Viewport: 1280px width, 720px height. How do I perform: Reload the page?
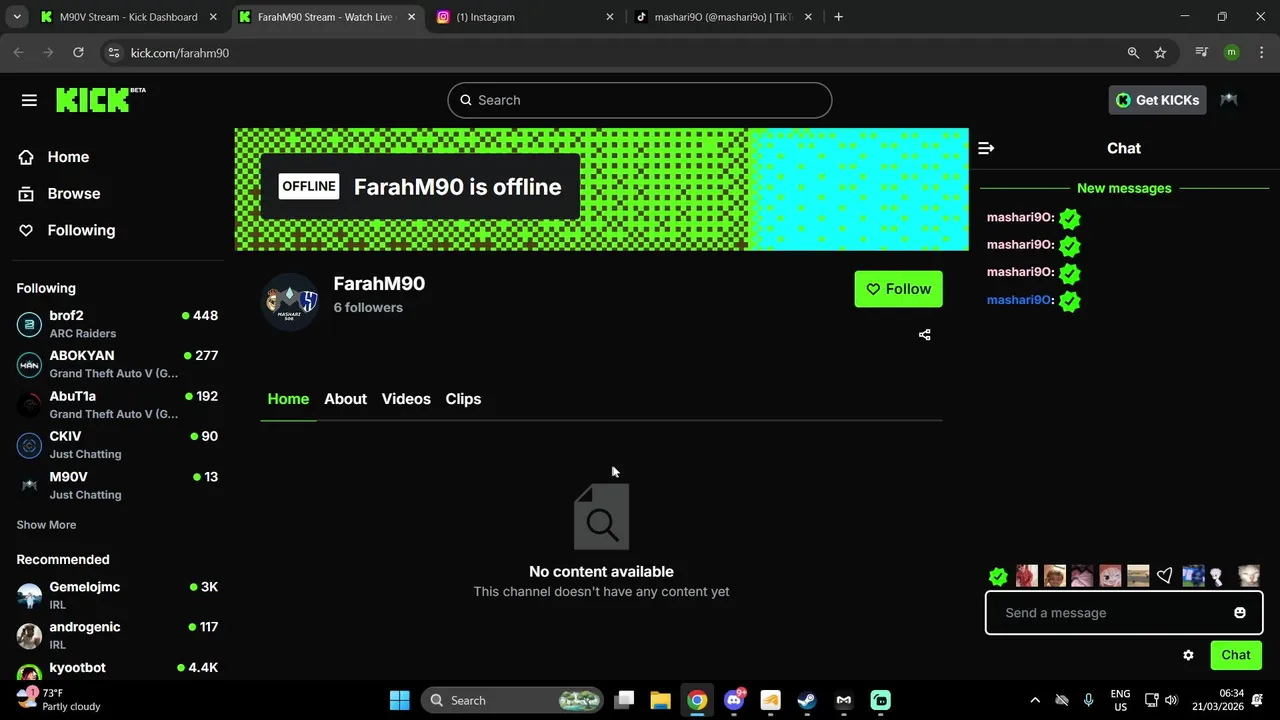78,53
